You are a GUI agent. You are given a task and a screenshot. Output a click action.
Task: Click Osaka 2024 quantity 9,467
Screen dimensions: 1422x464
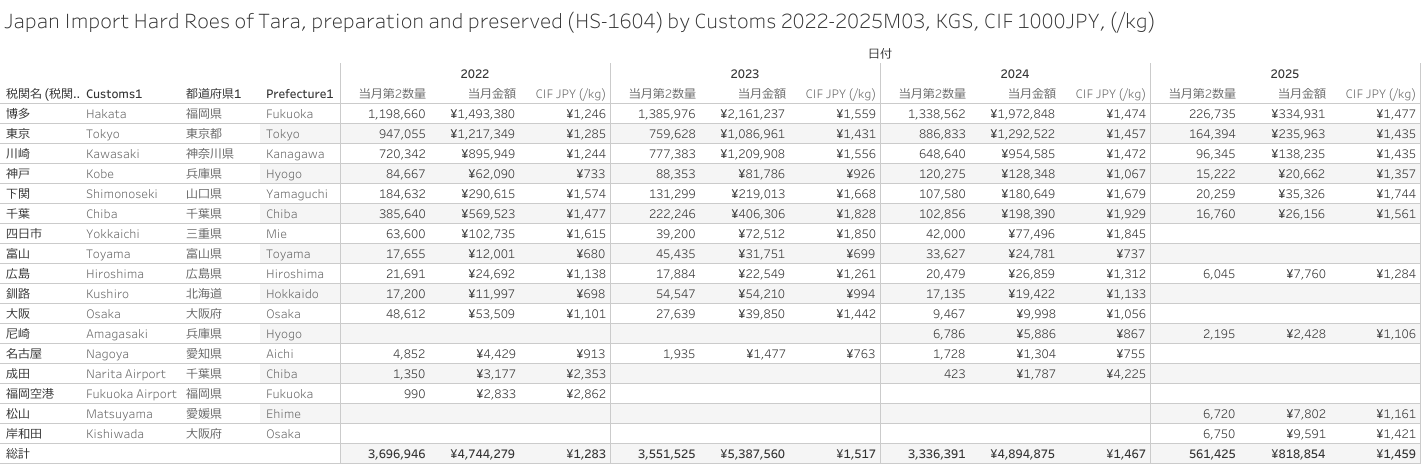(x=948, y=314)
